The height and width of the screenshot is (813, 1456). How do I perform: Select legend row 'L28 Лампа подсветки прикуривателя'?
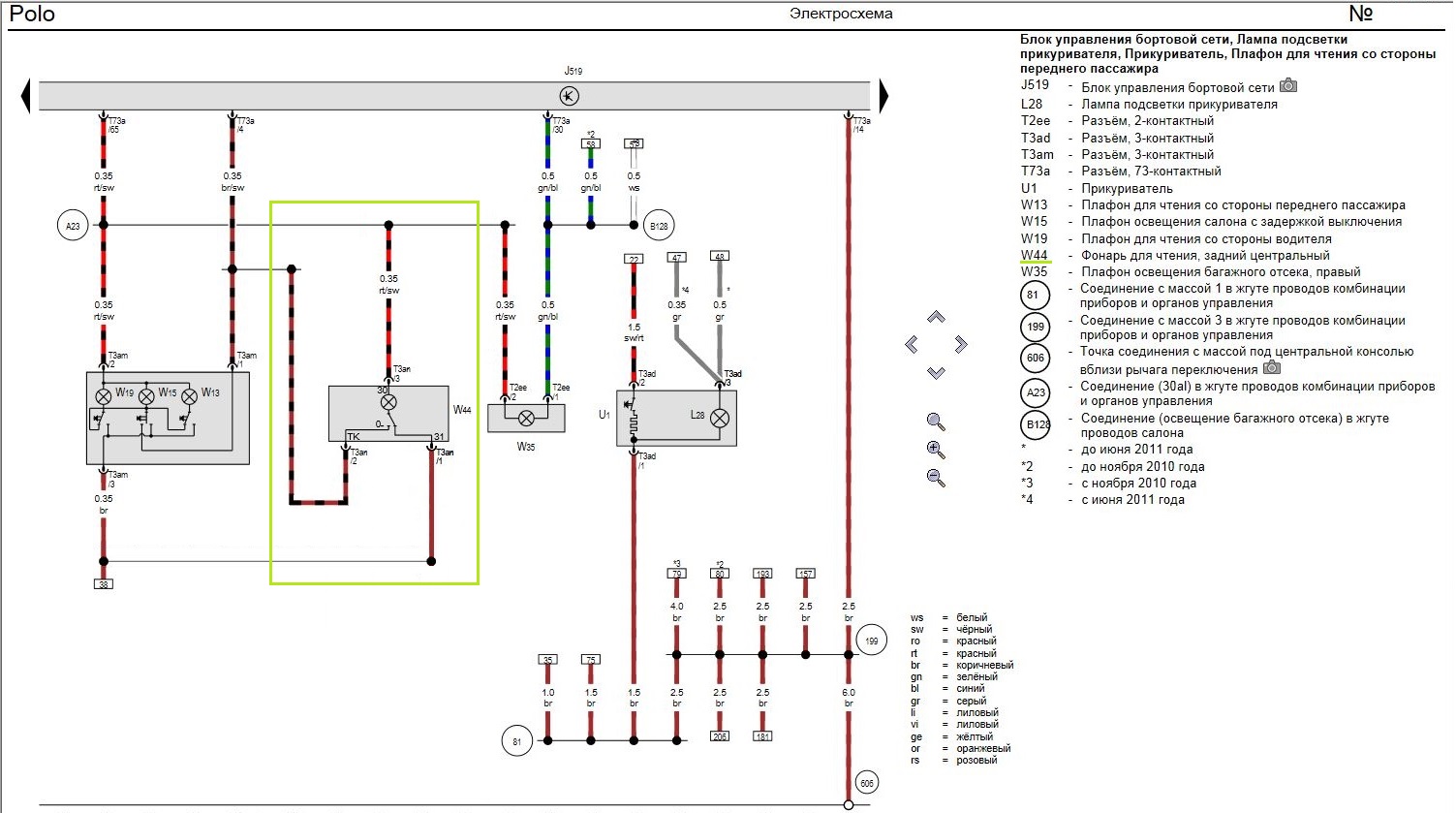pyautogui.click(x=1149, y=104)
